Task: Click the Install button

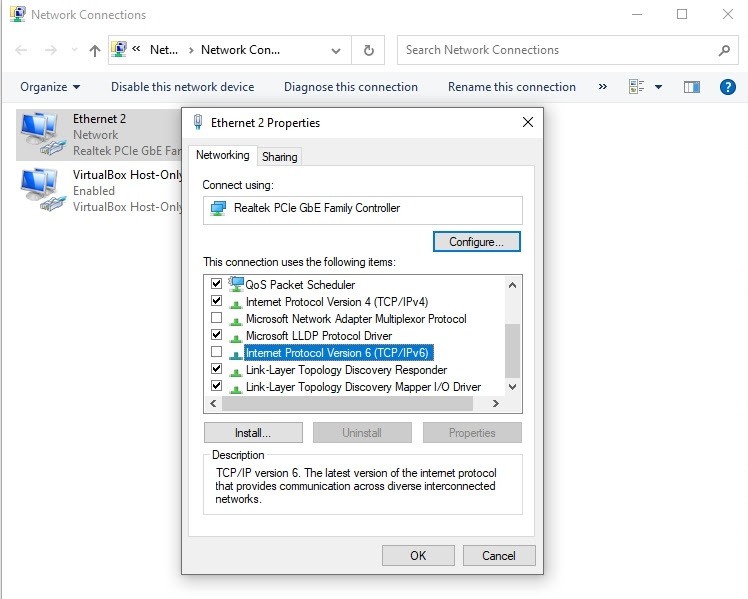Action: click(253, 433)
